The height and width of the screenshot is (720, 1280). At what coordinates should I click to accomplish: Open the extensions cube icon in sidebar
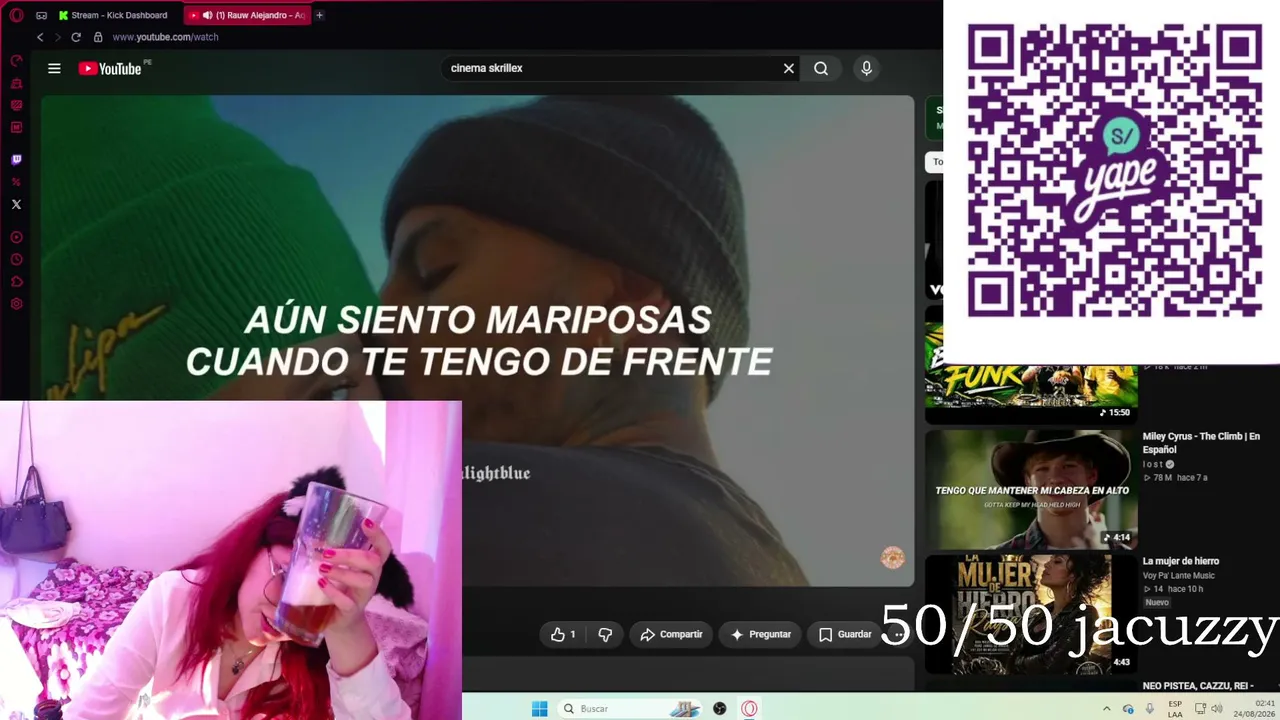[16, 282]
